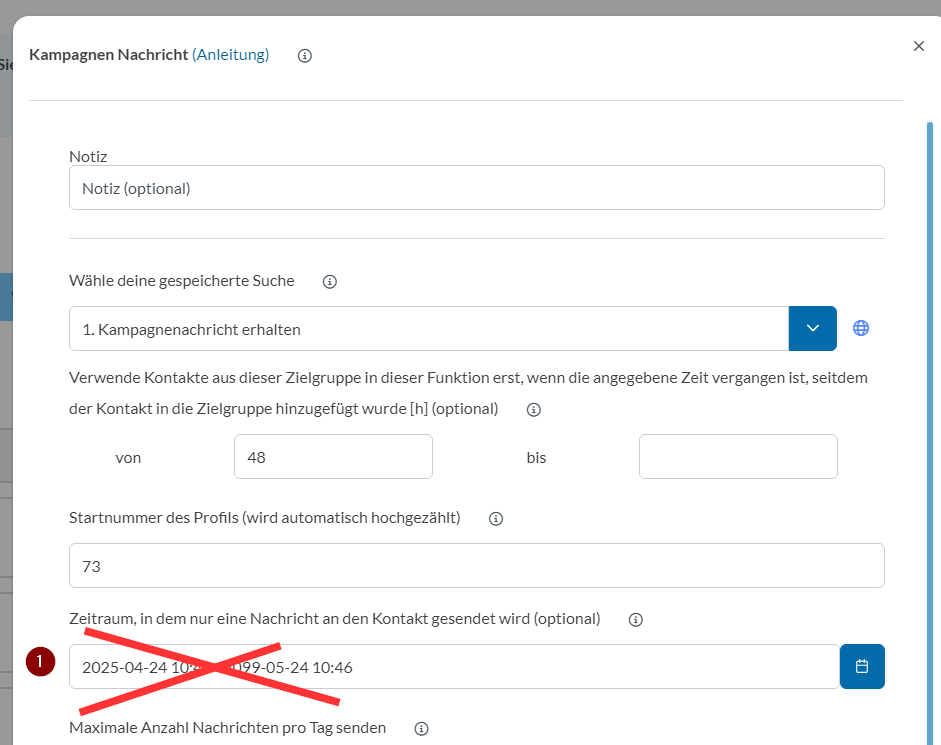
Task: Open the calendar date picker button
Action: coord(862,667)
